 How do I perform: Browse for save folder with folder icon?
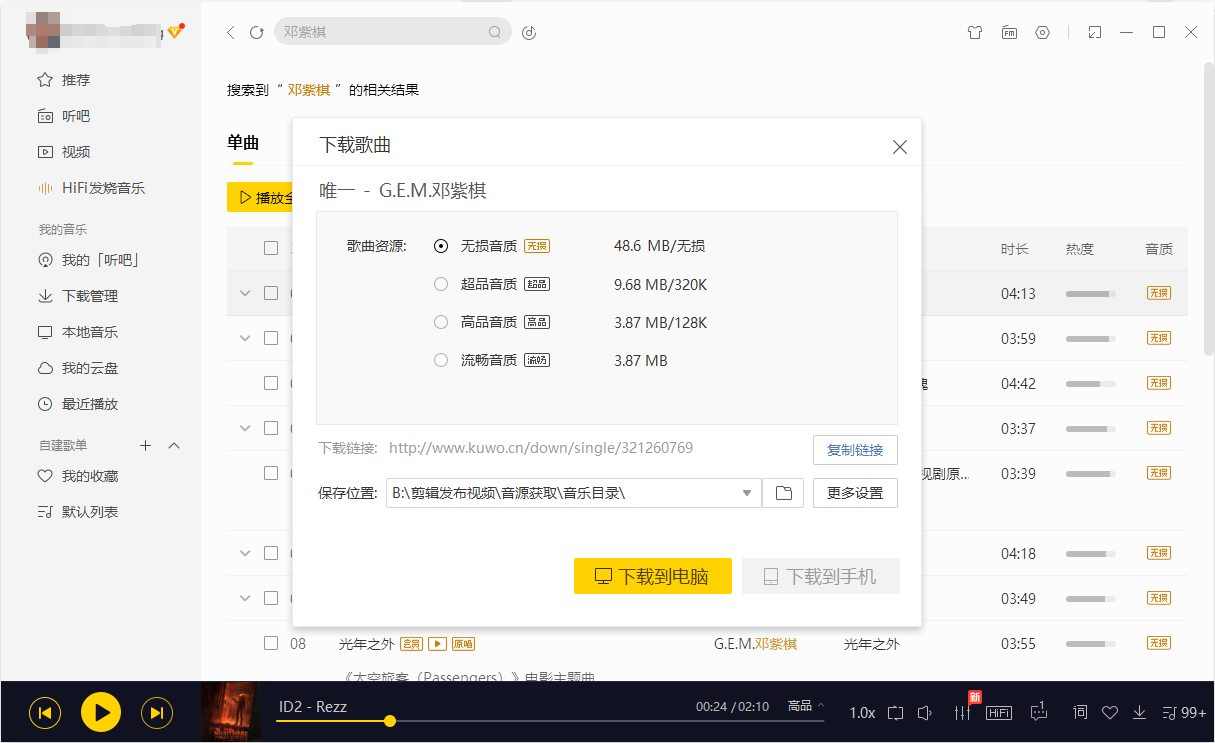(783, 493)
